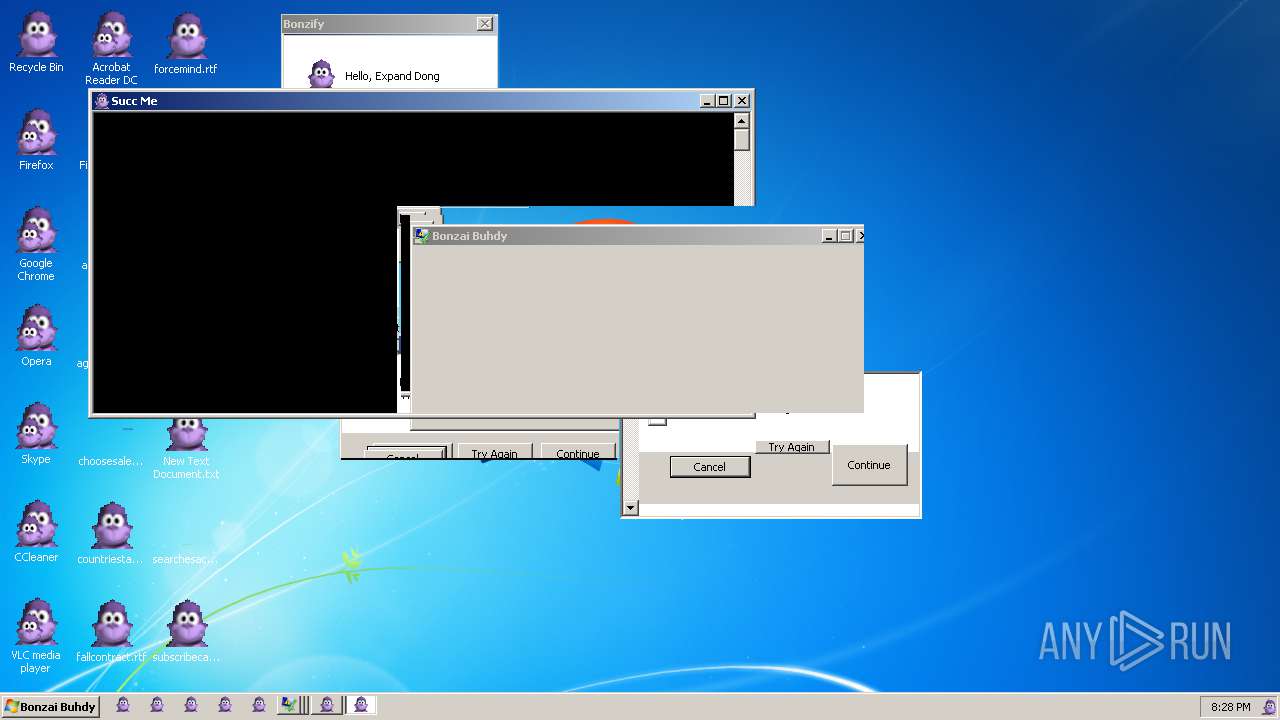Minimize the Bonzai Buhdy window

[829, 236]
